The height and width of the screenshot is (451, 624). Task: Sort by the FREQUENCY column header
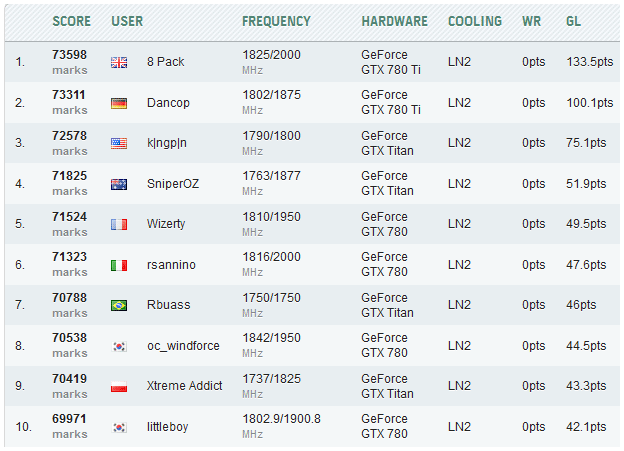pos(276,21)
